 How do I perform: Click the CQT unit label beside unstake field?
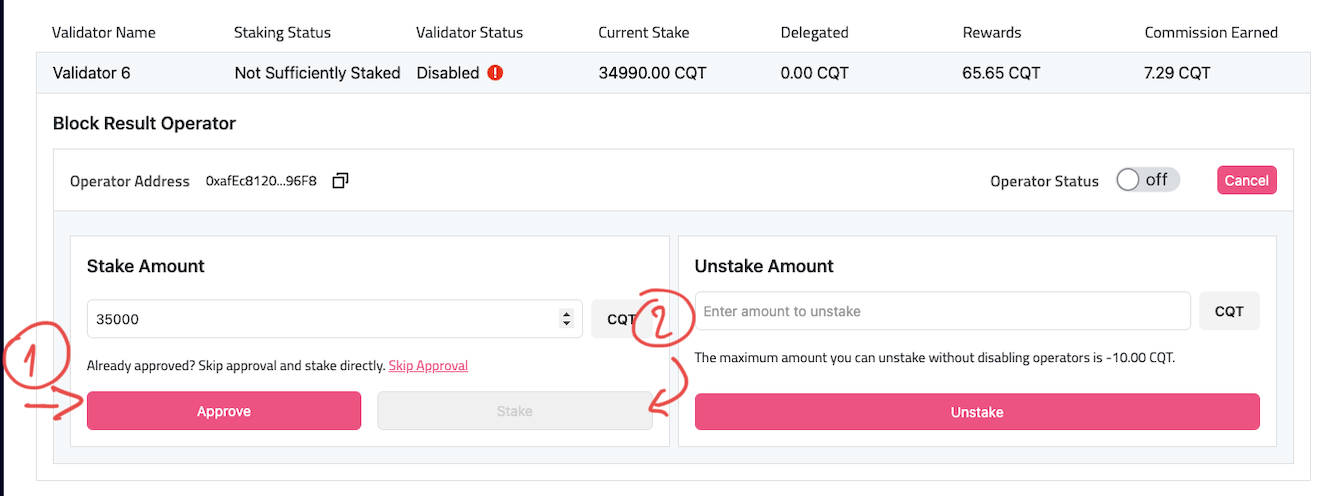tap(1229, 311)
